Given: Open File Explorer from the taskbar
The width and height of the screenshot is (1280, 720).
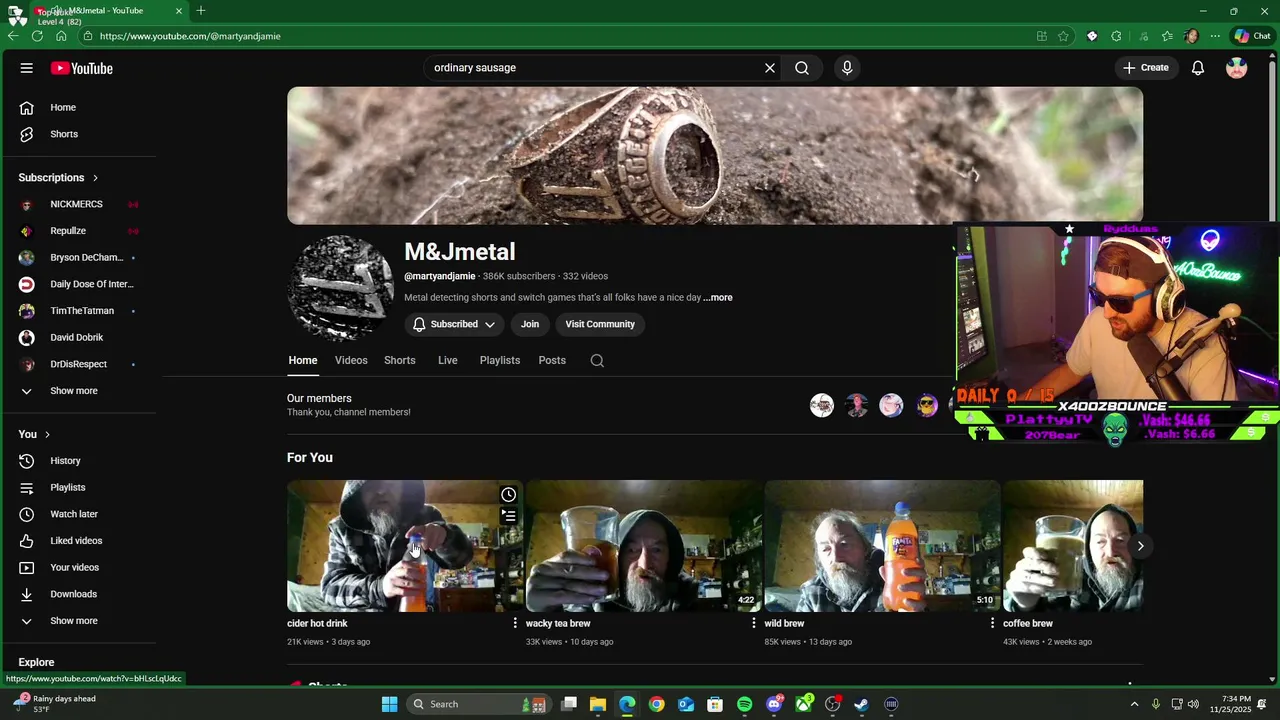Looking at the screenshot, I should tap(598, 704).
